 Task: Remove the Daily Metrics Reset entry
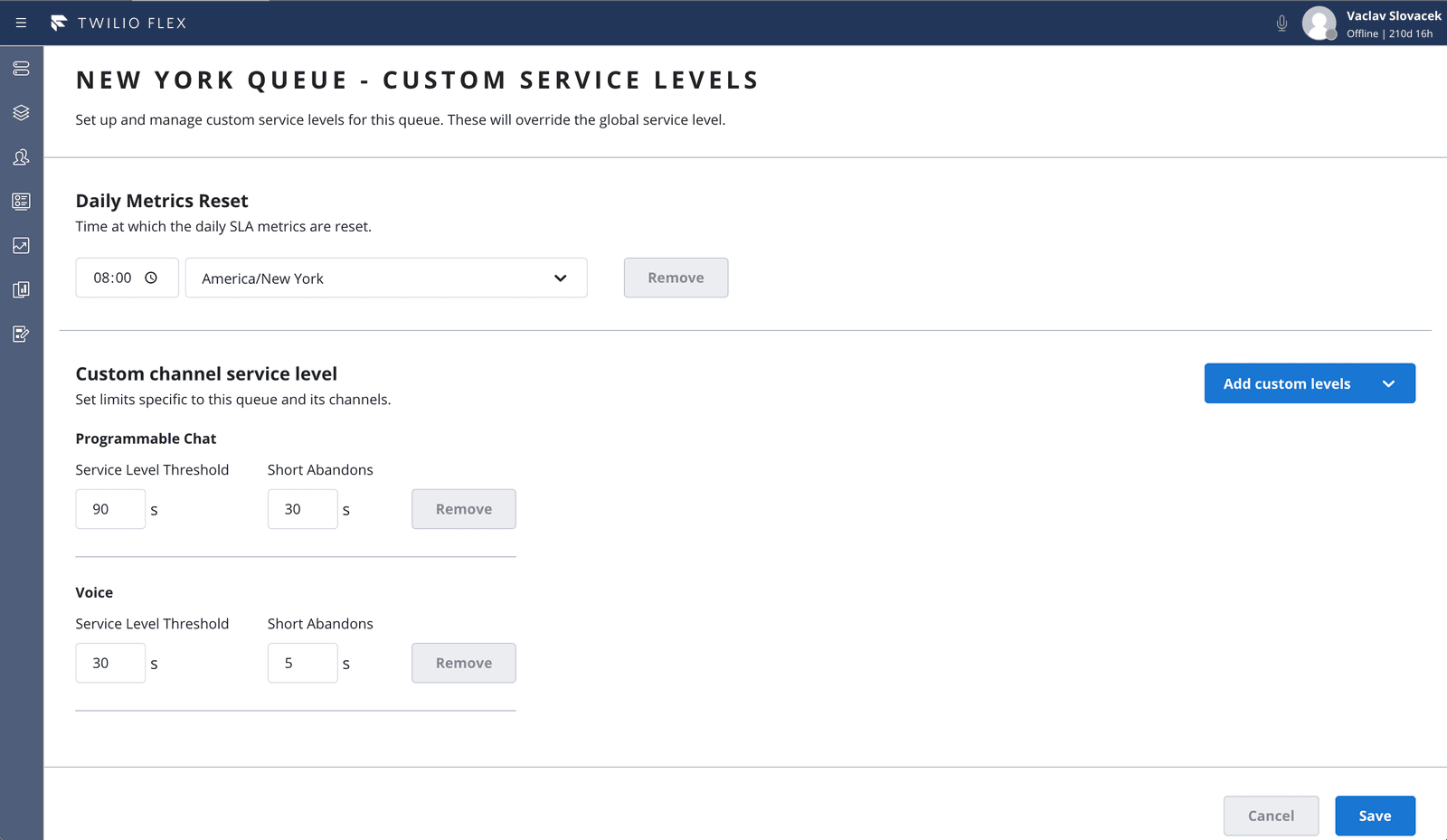pyautogui.click(x=676, y=278)
